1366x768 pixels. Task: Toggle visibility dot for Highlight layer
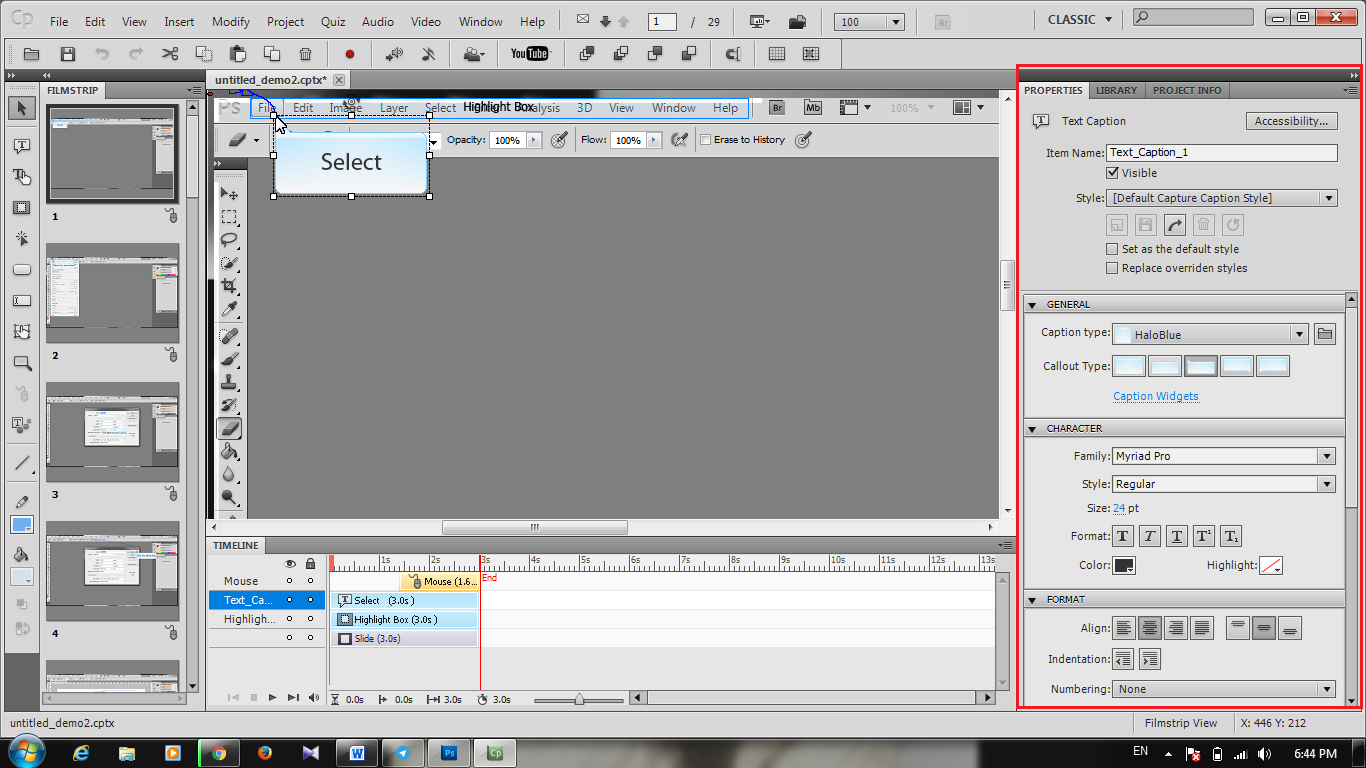click(290, 619)
